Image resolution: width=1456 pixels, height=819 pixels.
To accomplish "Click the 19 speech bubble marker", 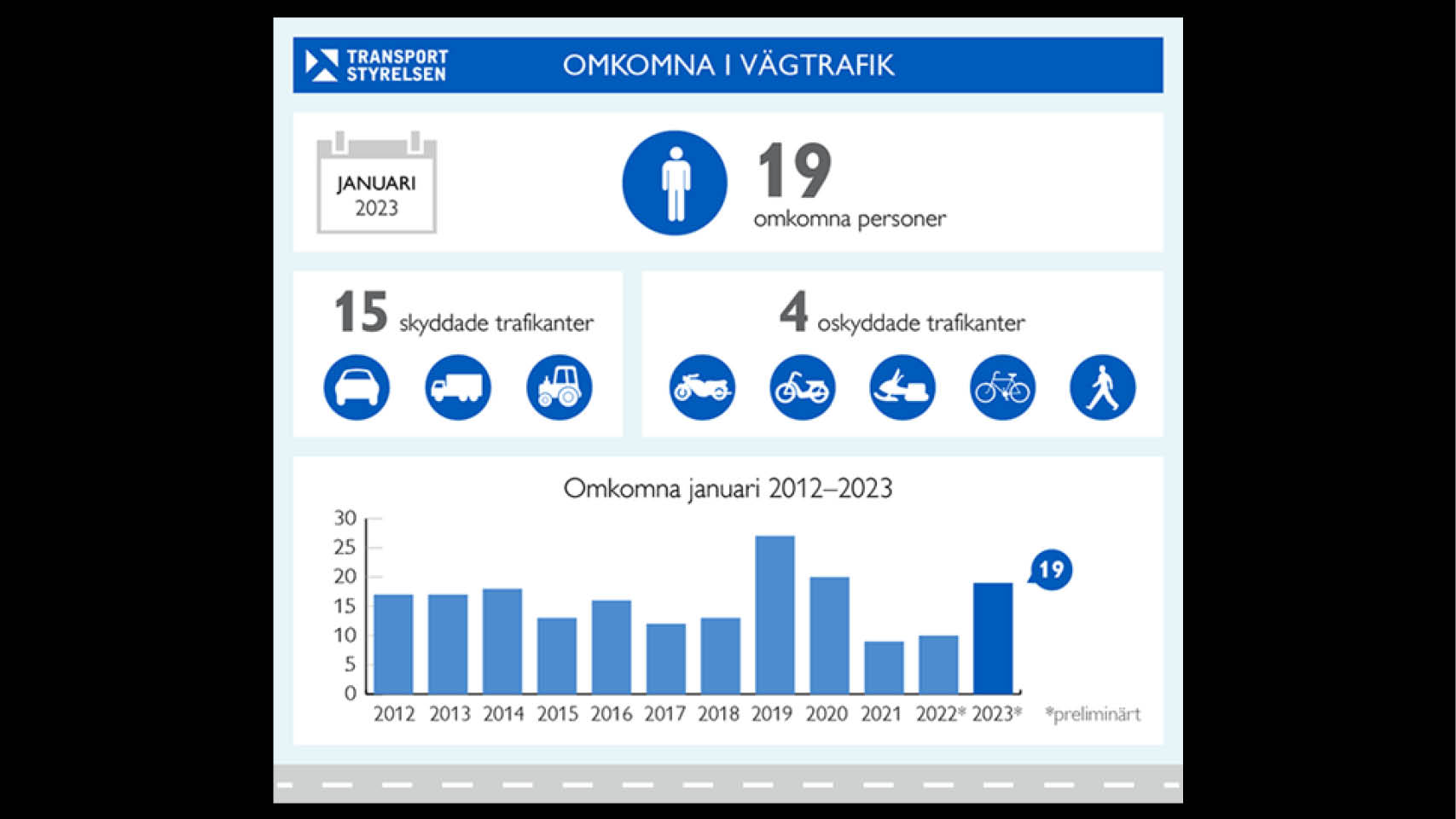I will 1052,570.
